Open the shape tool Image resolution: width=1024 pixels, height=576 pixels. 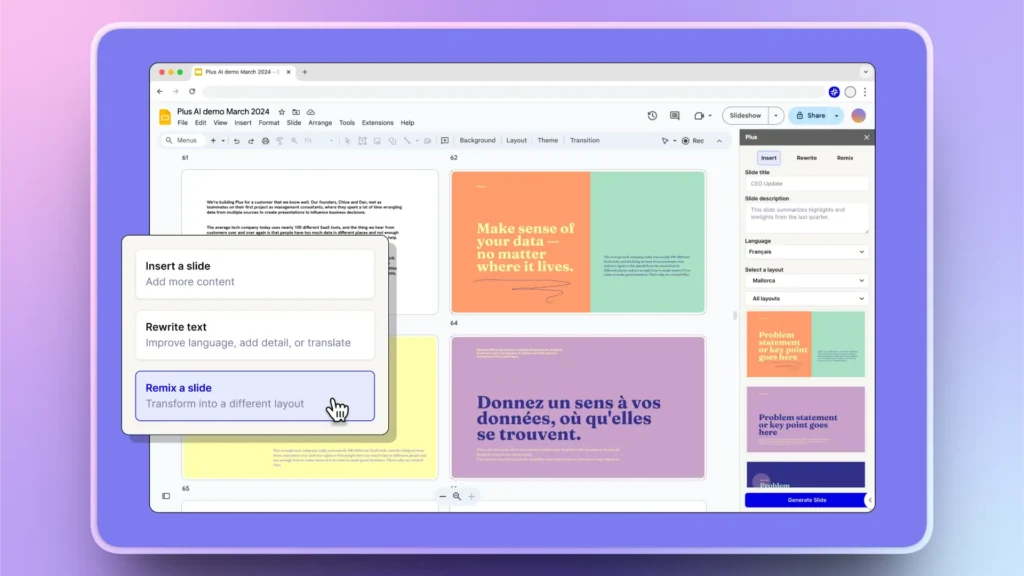coord(392,141)
